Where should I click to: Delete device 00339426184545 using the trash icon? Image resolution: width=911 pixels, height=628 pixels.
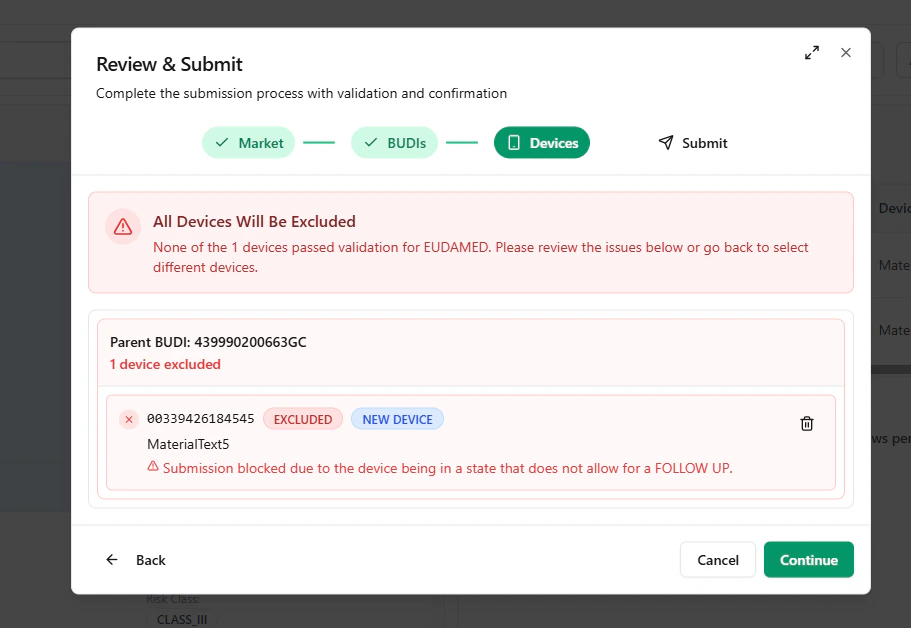[807, 424]
